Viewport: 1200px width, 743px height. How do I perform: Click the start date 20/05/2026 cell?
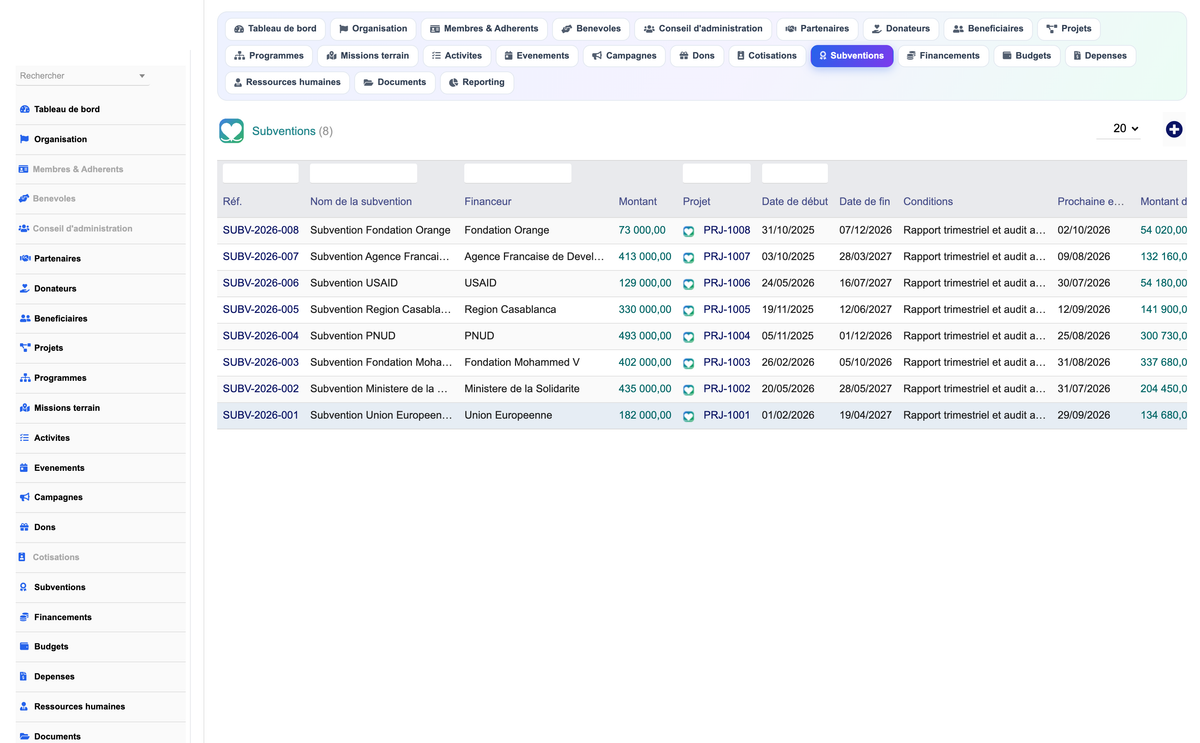coord(788,389)
